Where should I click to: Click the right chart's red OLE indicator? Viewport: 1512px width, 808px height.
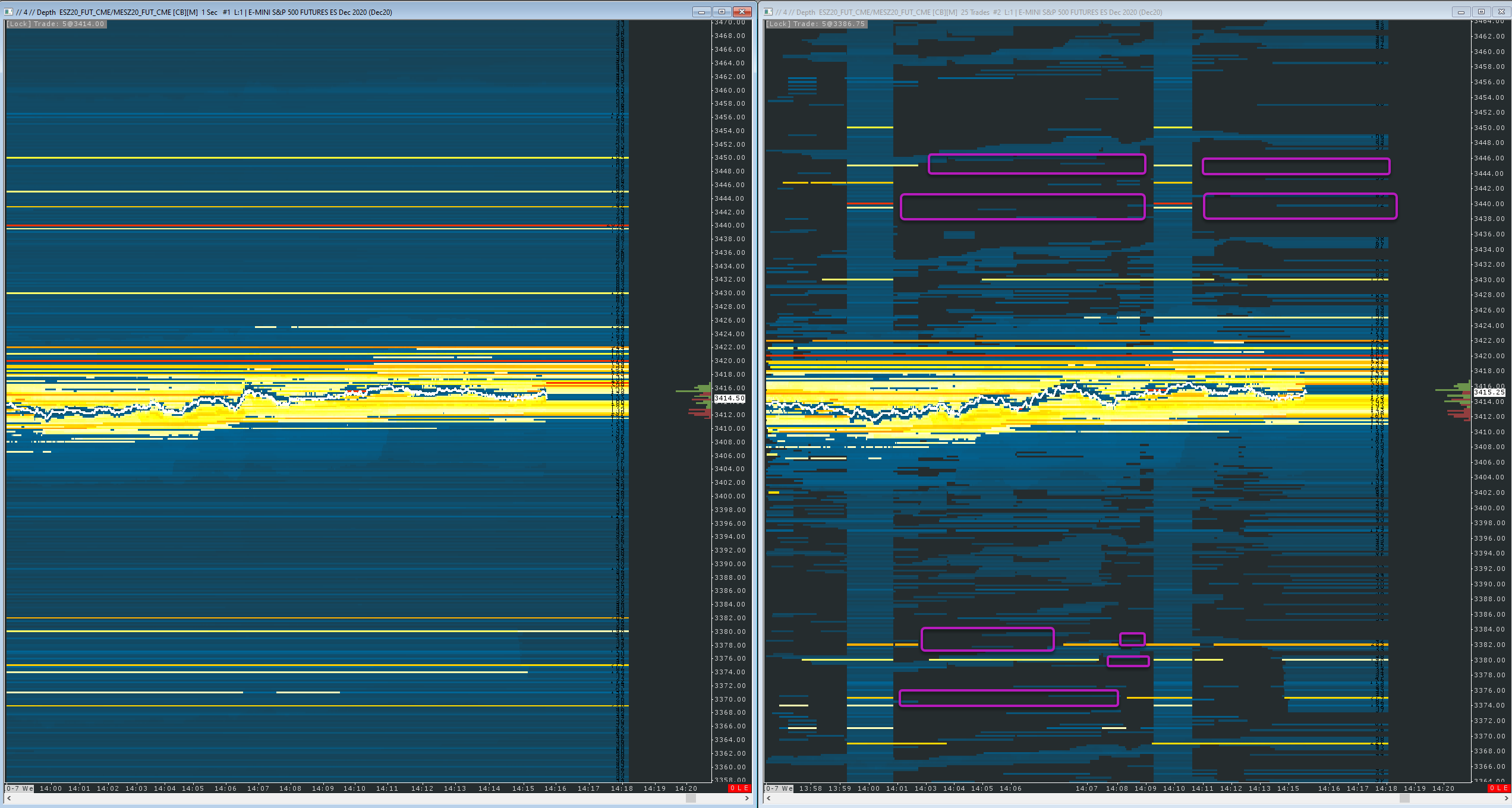(x=1499, y=788)
